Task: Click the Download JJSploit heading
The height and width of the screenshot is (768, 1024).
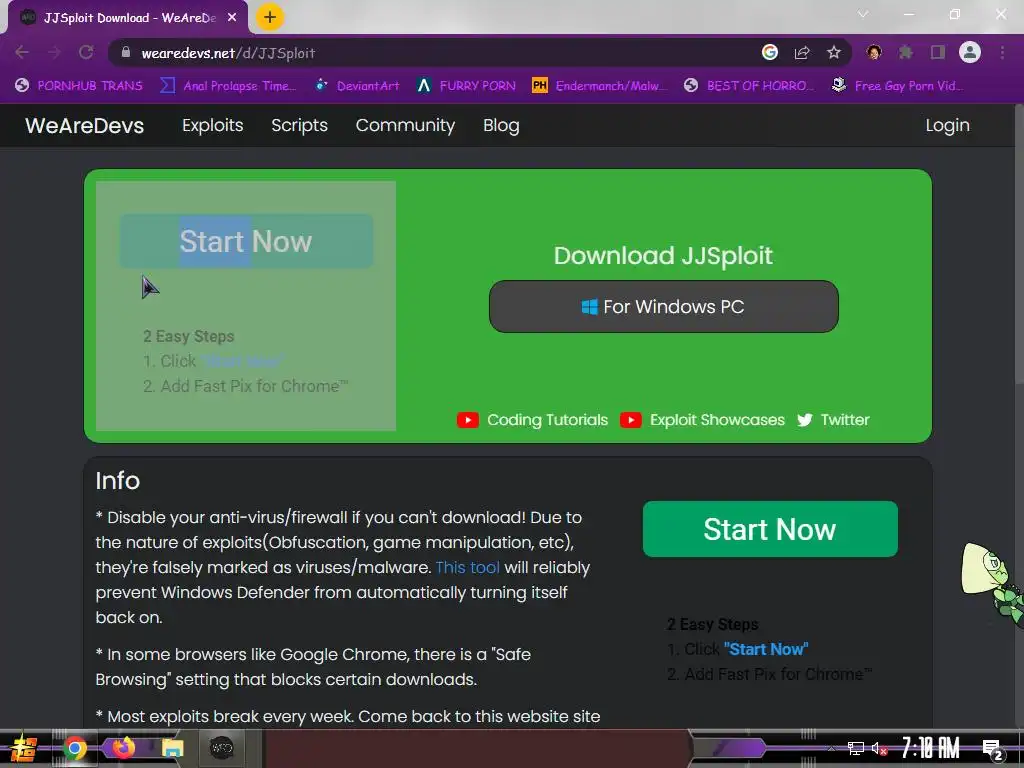Action: coord(663,255)
